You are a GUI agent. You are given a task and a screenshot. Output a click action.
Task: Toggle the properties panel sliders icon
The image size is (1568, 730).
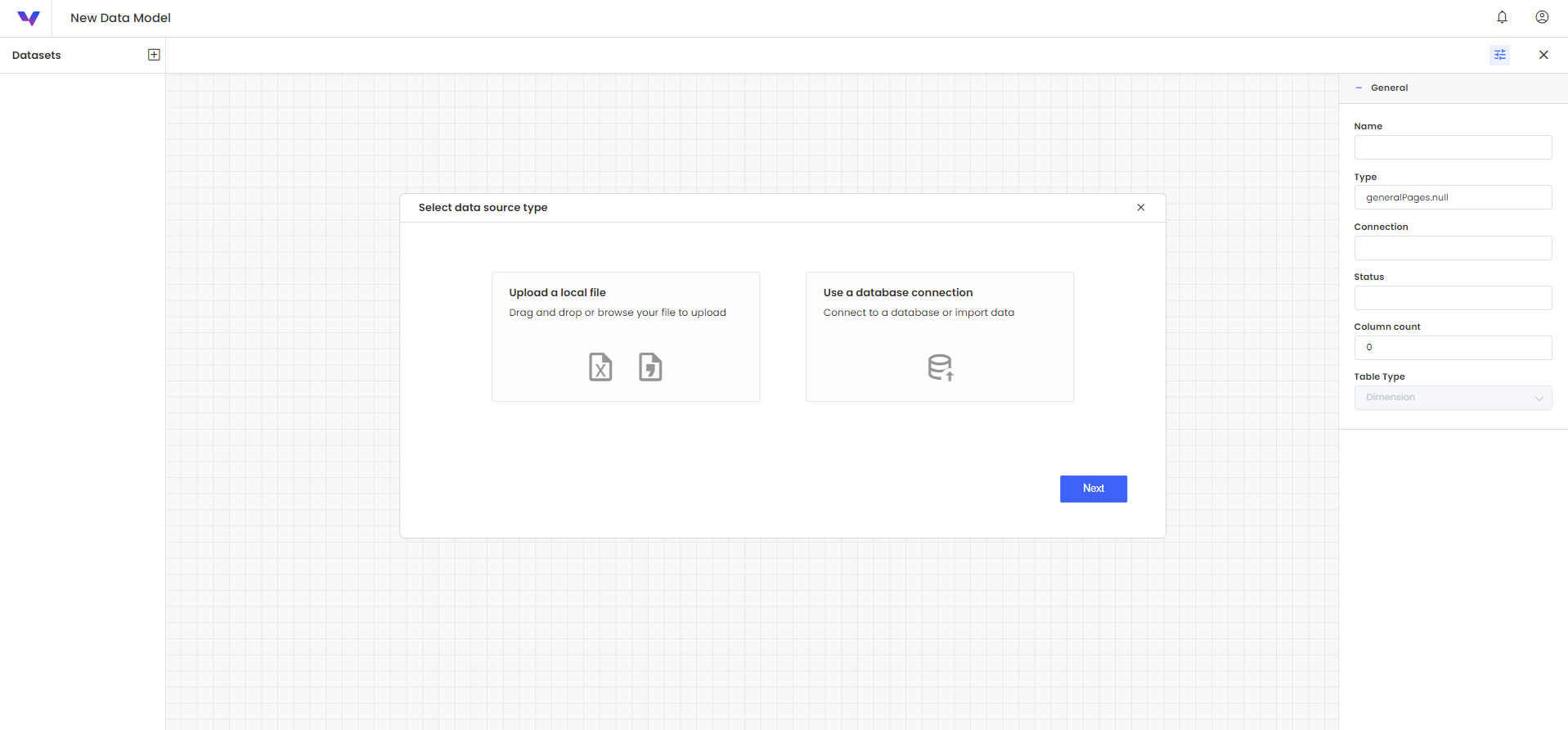tap(1500, 55)
